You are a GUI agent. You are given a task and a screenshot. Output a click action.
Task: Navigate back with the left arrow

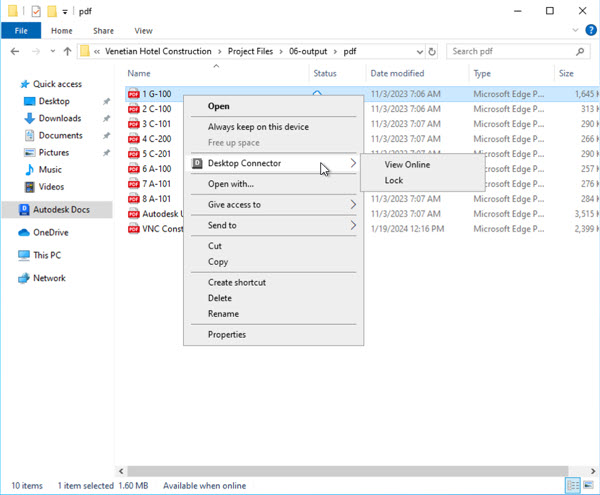tap(15, 51)
